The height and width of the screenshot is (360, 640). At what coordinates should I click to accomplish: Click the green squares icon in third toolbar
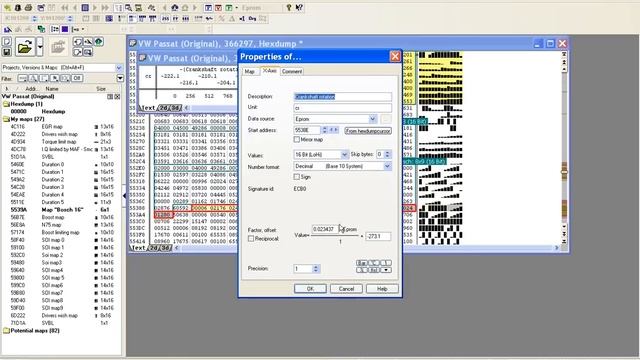click(x=41, y=29)
